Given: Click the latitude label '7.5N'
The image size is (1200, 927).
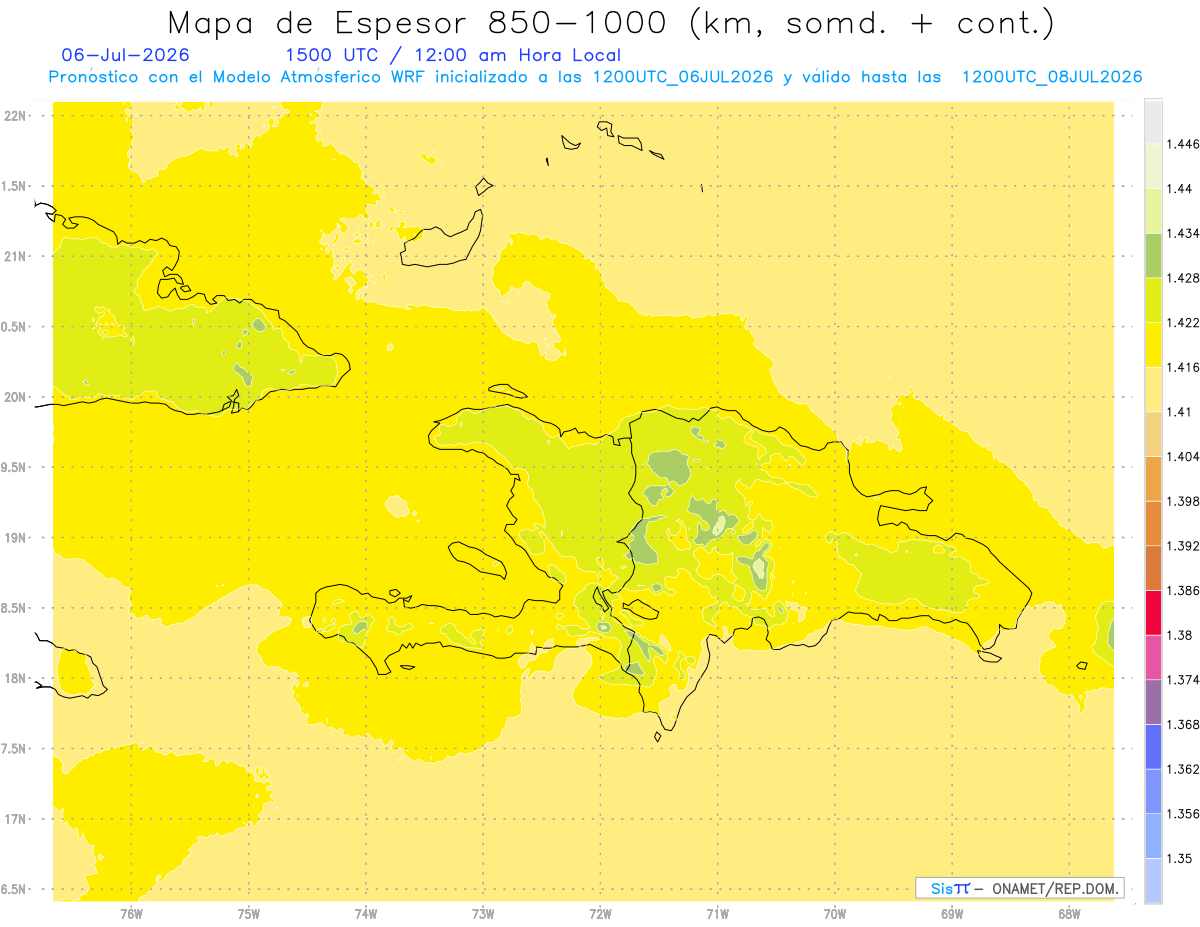Looking at the screenshot, I should [x=15, y=749].
